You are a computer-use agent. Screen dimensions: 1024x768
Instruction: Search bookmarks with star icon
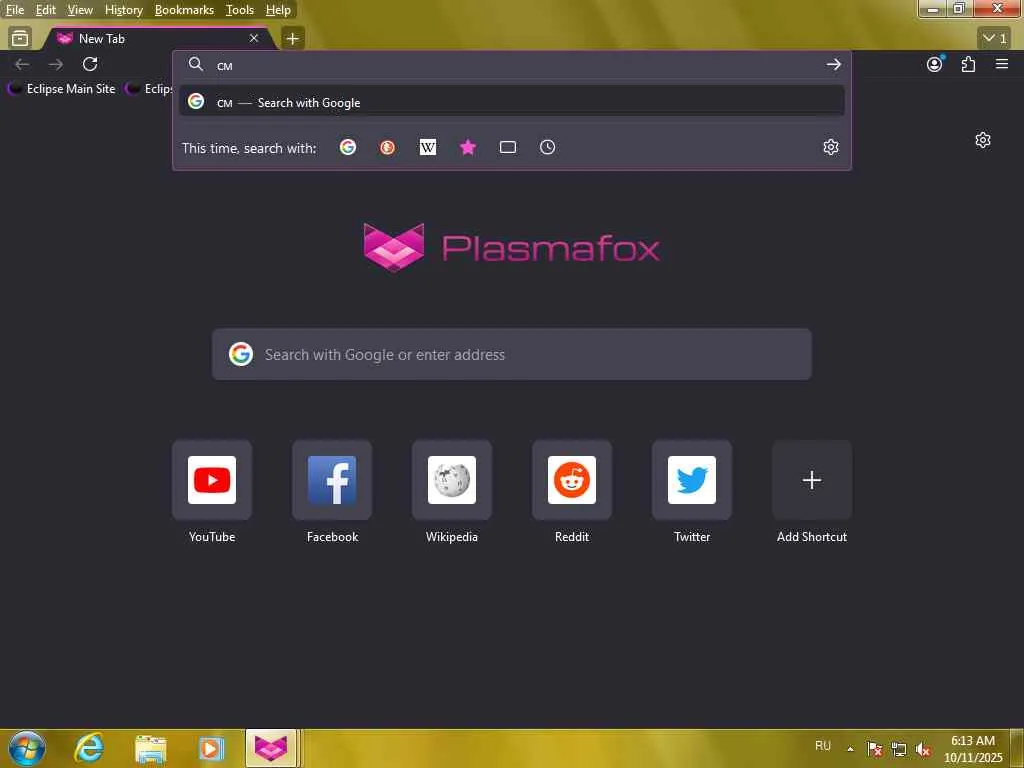(468, 148)
